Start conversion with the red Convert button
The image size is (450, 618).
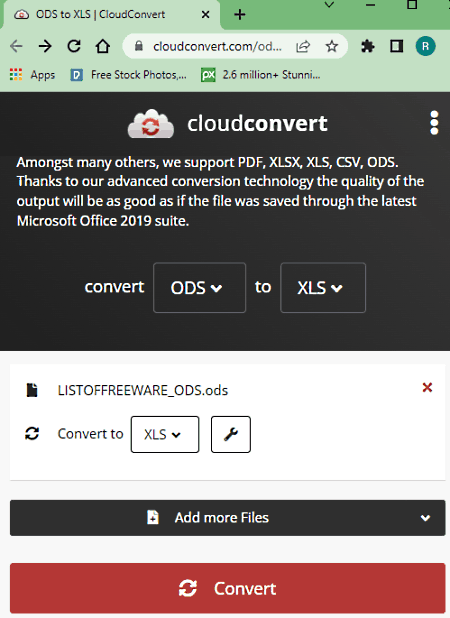click(x=228, y=588)
